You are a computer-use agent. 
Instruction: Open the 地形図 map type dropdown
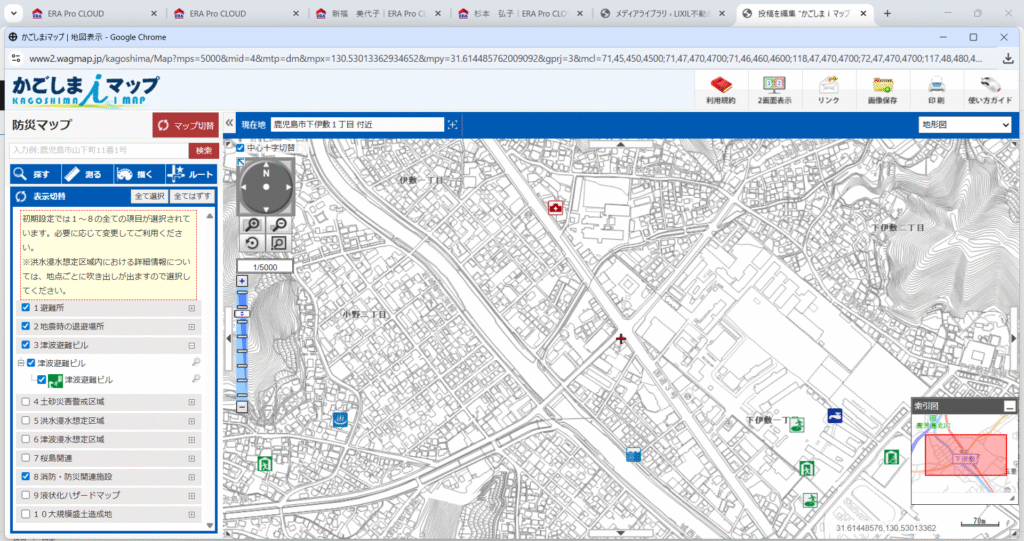(965, 125)
